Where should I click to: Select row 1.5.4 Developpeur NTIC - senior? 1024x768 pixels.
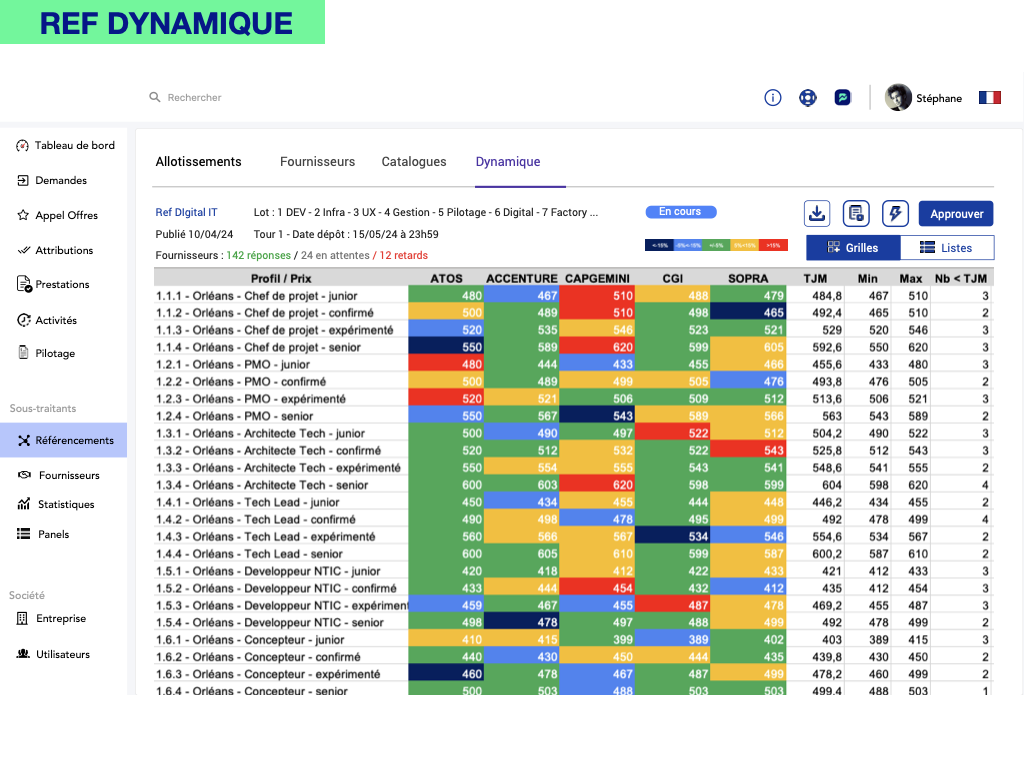(x=573, y=622)
